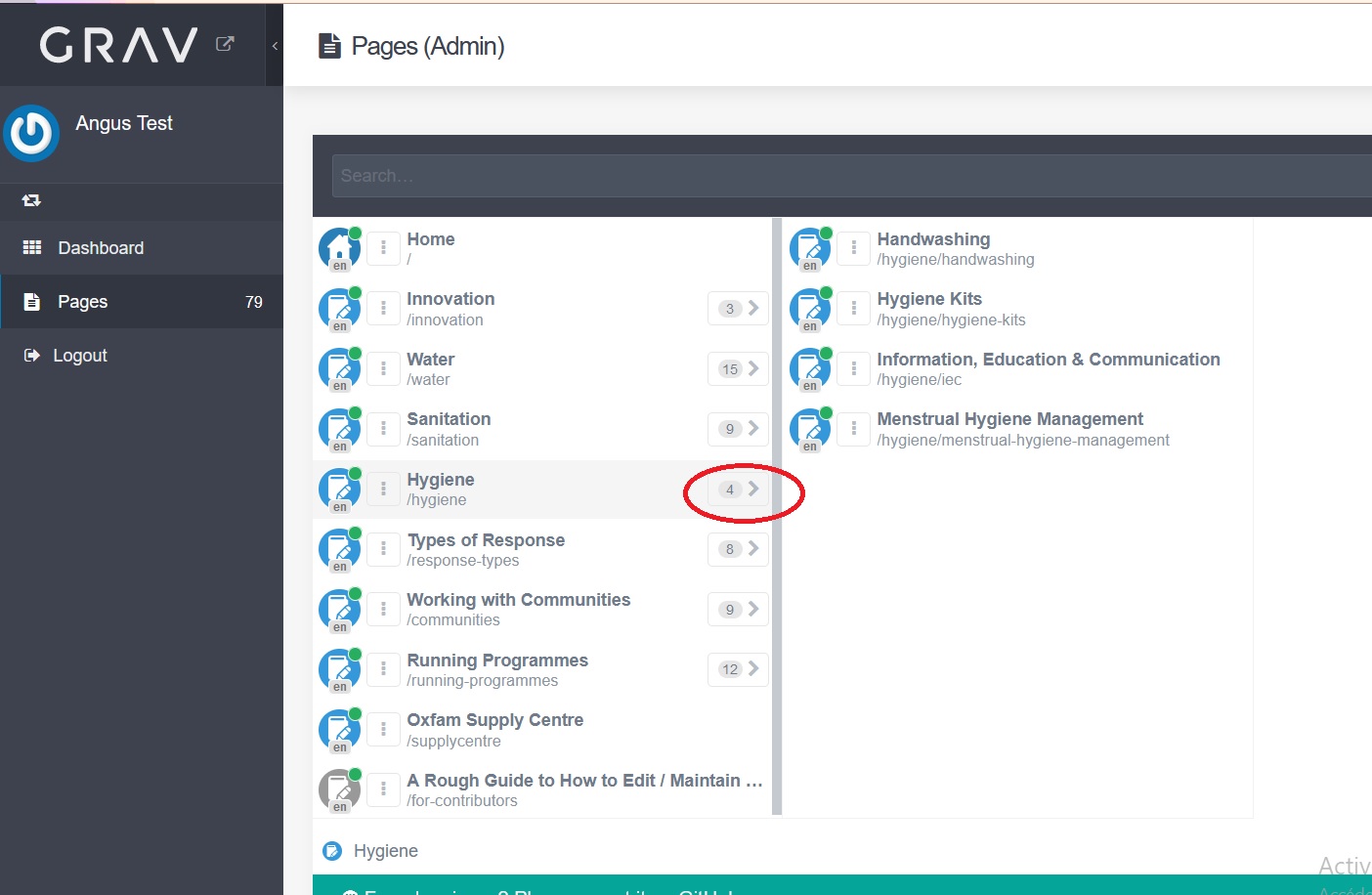Open the Menstrual Hygiene Management page
This screenshot has width=1372, height=895.
point(1009,419)
